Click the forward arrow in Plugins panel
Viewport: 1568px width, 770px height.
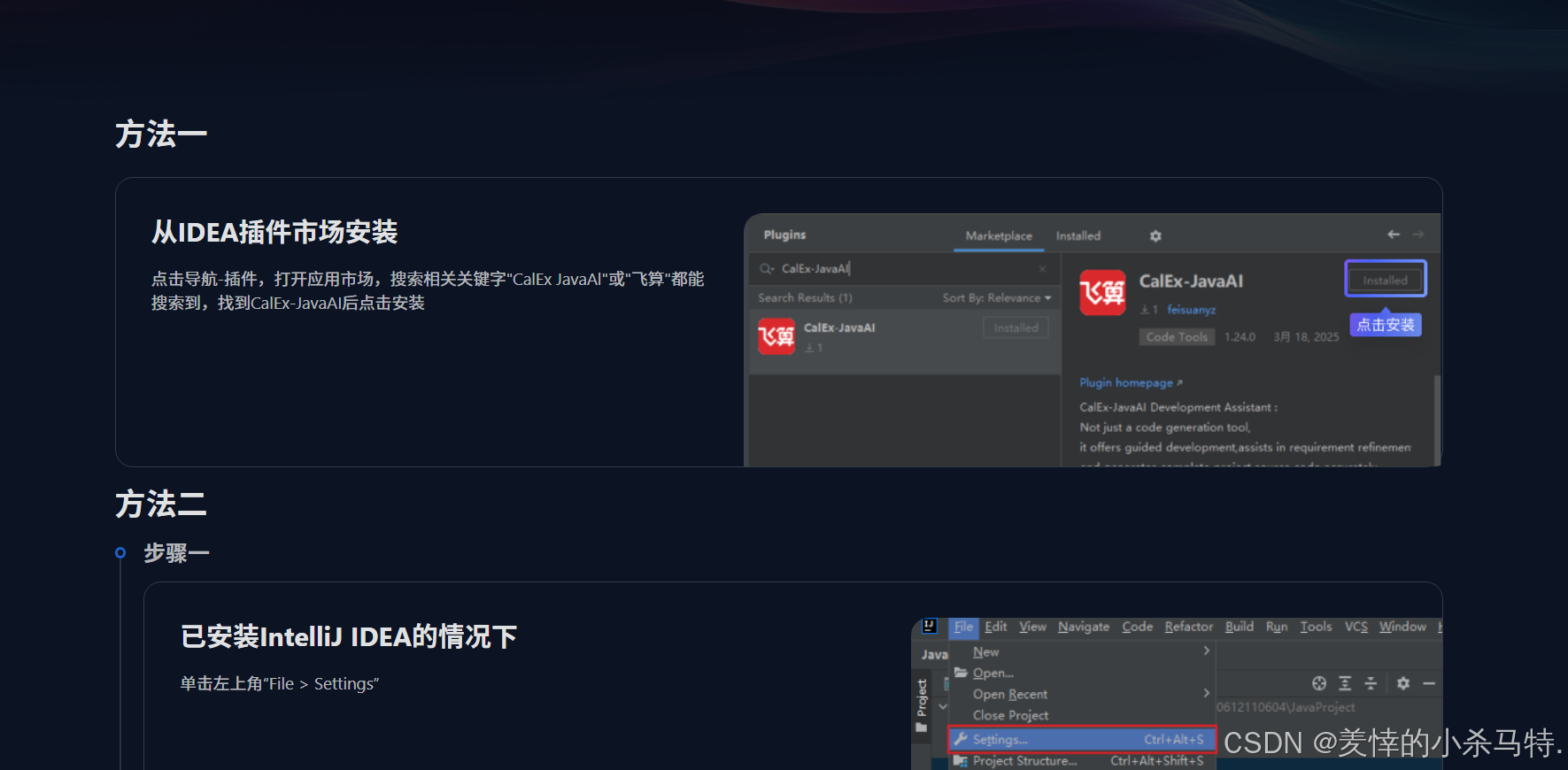point(1418,235)
